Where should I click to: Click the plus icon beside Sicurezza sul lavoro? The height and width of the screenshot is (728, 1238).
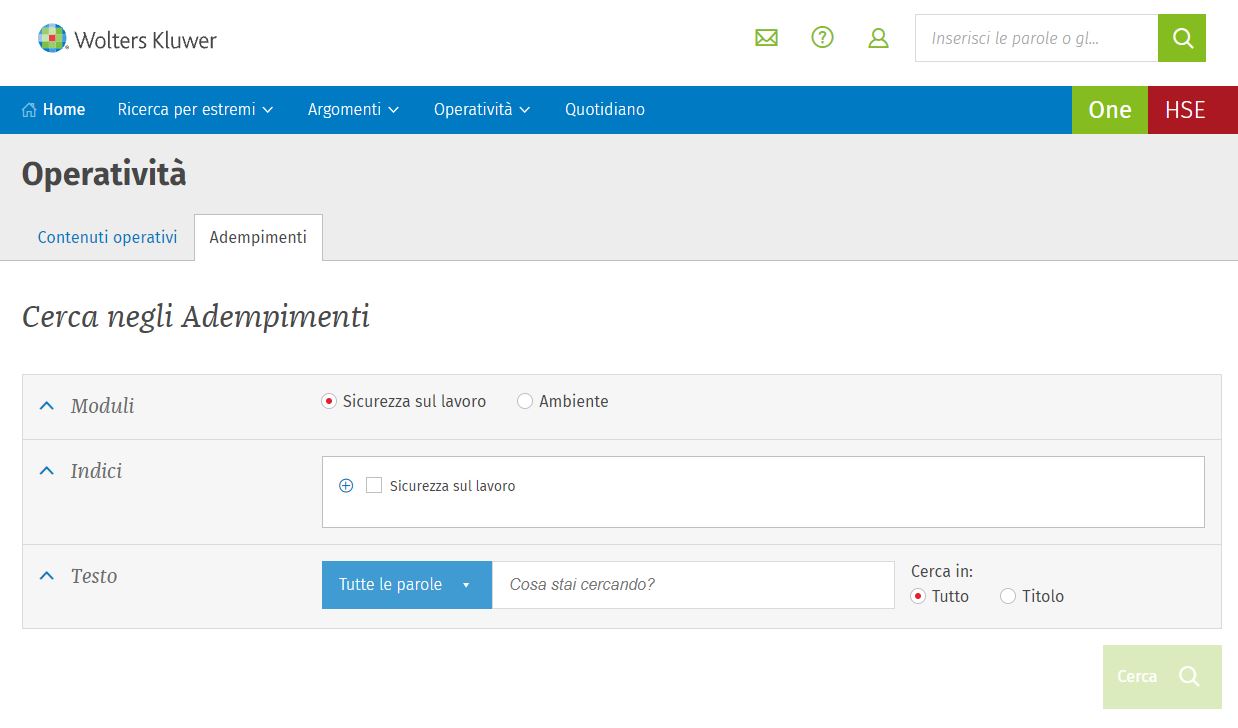[x=346, y=486]
